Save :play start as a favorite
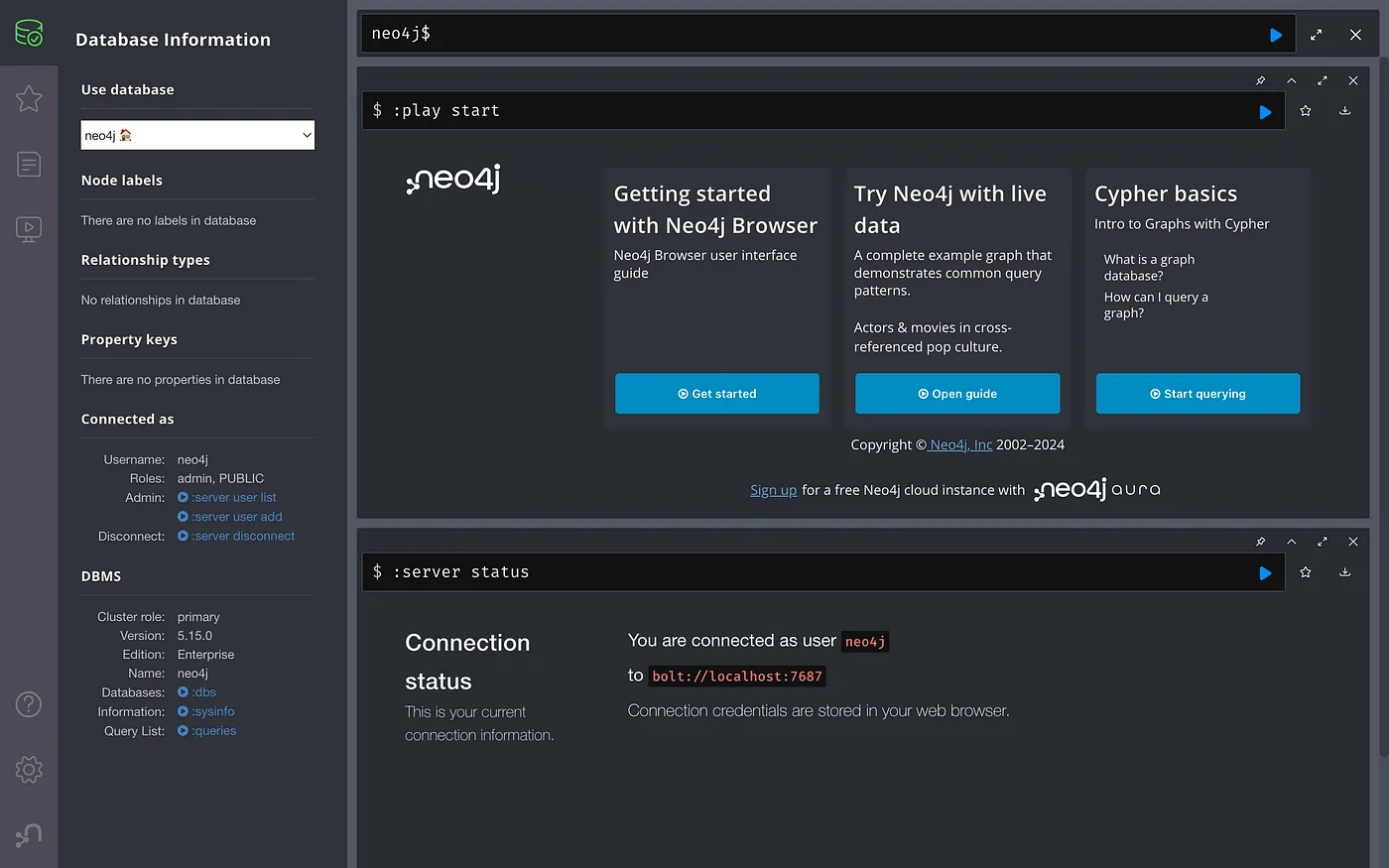Viewport: 1389px width, 868px height. click(x=1306, y=111)
